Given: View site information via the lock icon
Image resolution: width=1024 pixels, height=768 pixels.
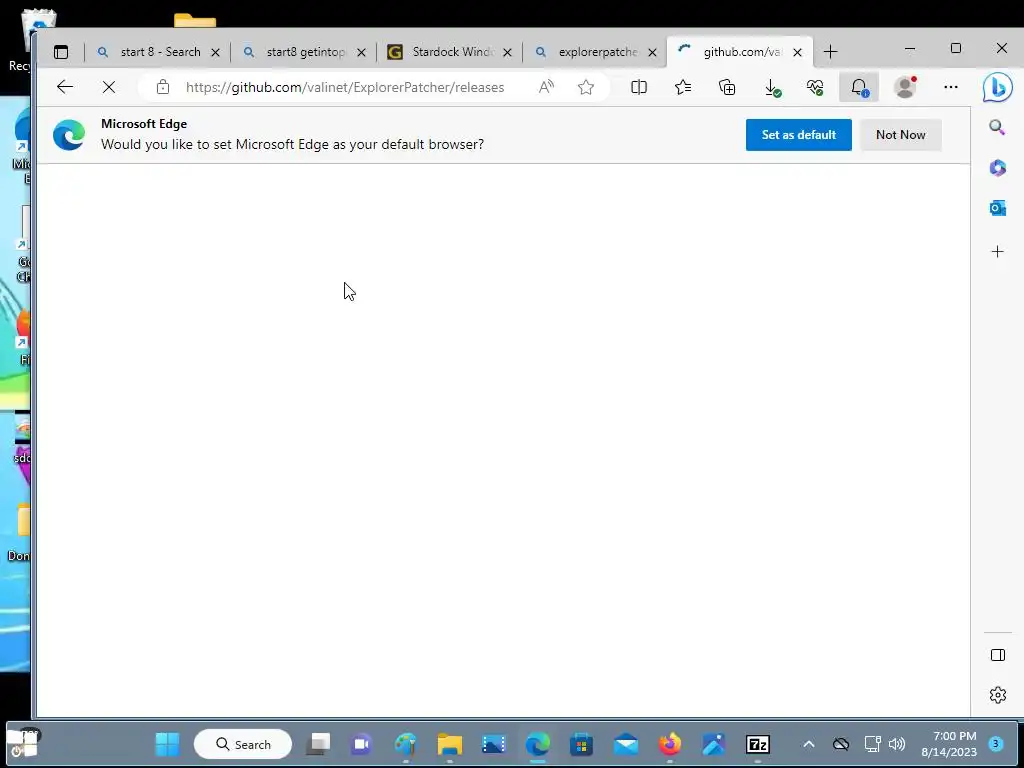Looking at the screenshot, I should [x=163, y=87].
